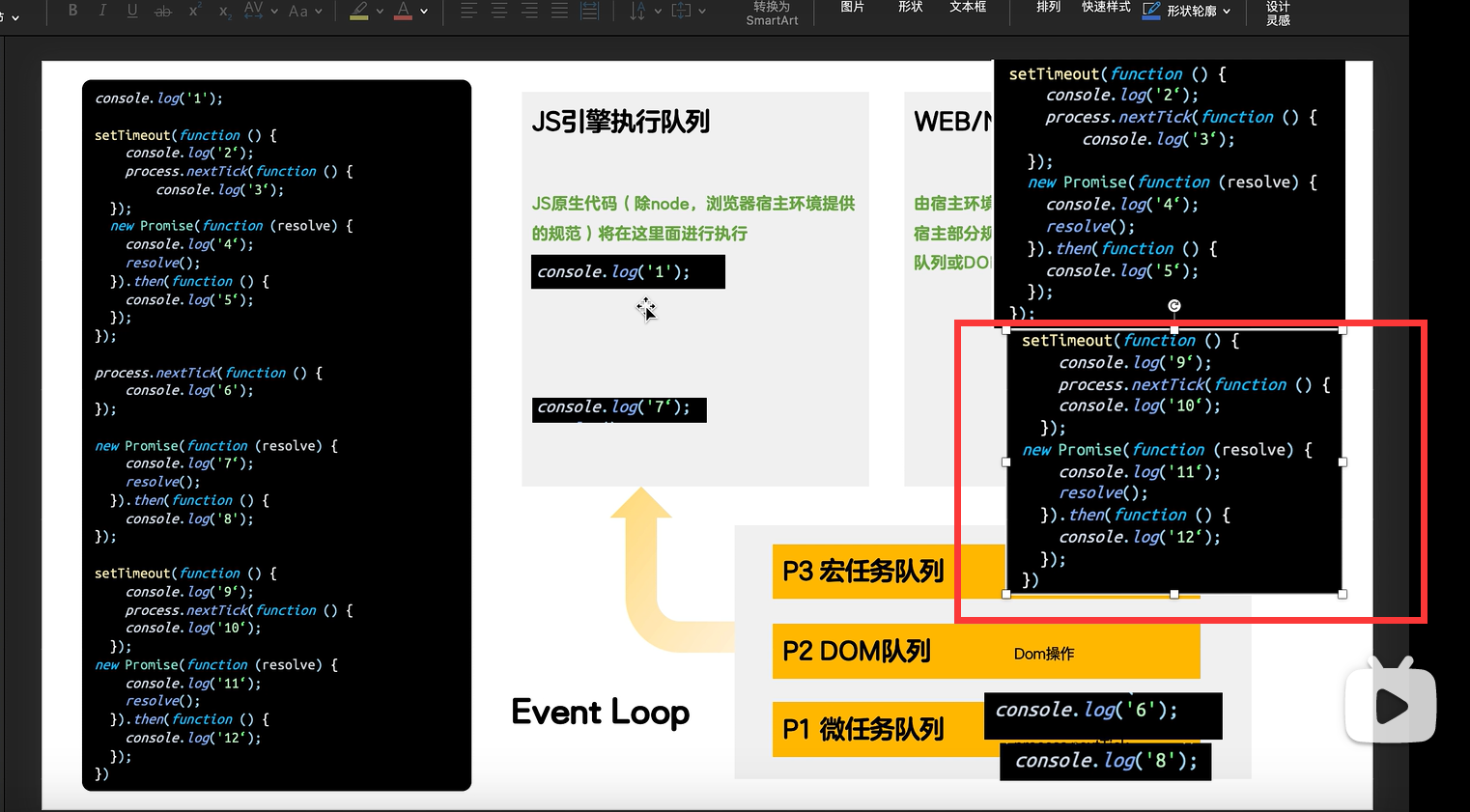Expand the 形状轮廓 dropdown arrow
Viewport: 1470px width, 812px height.
[1227, 12]
